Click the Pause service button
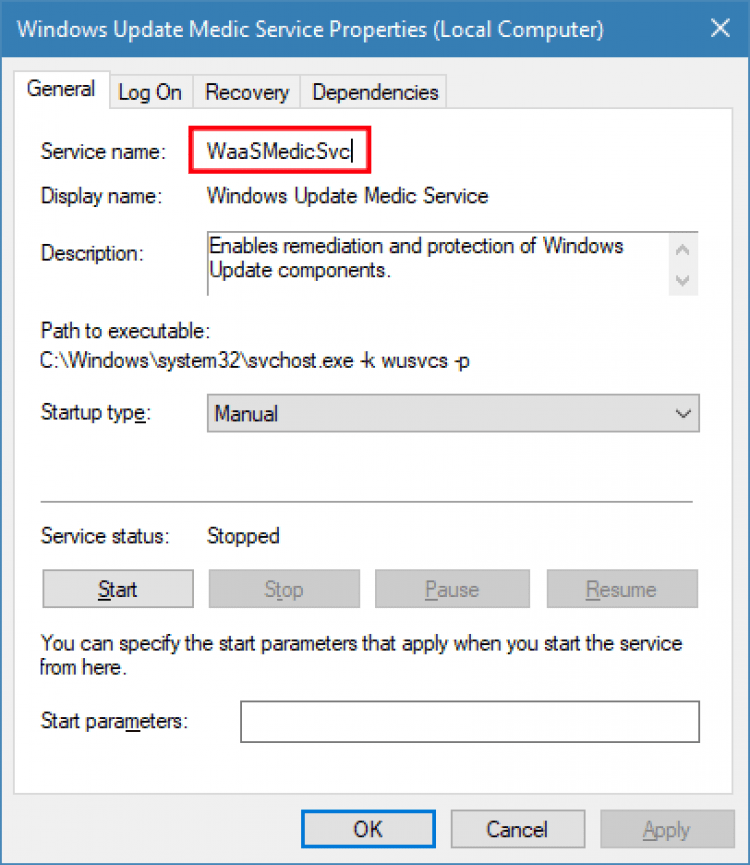This screenshot has height=865, width=750. [451, 589]
